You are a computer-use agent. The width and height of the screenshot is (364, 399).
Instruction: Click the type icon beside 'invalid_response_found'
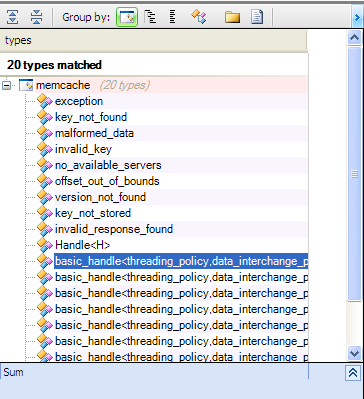click(x=45, y=229)
